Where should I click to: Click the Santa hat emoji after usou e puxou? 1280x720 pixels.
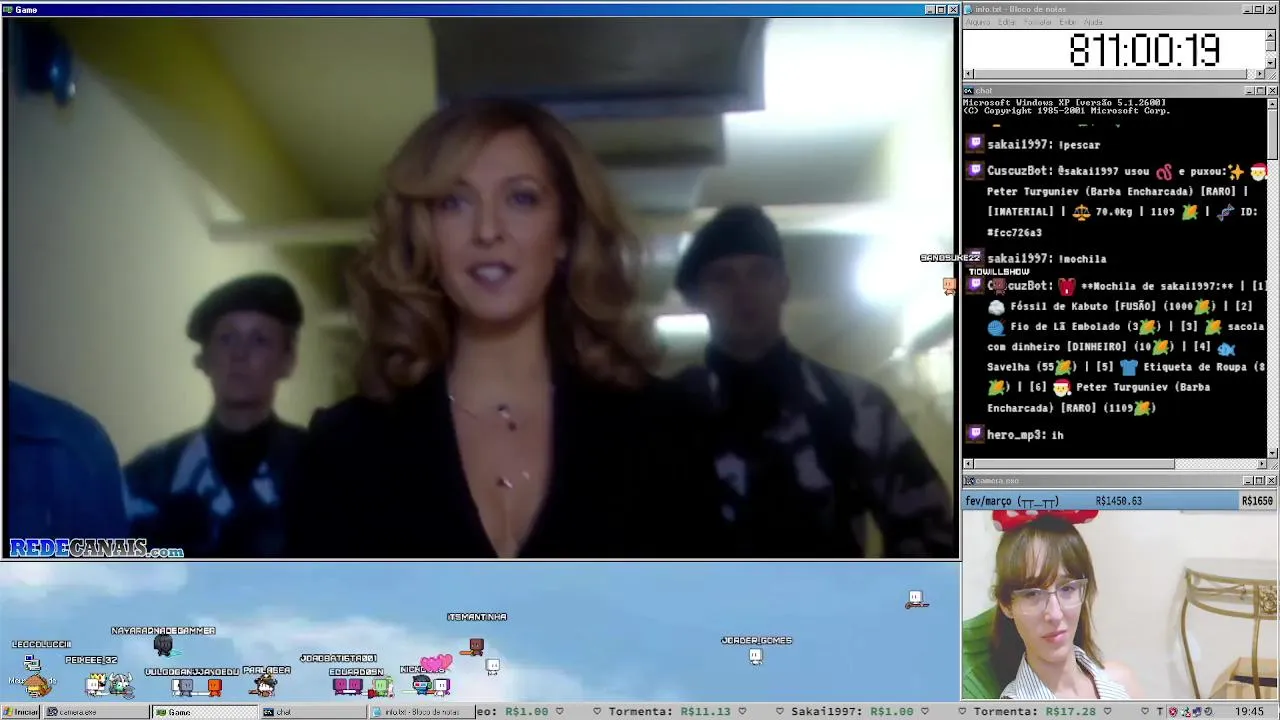1258,171
